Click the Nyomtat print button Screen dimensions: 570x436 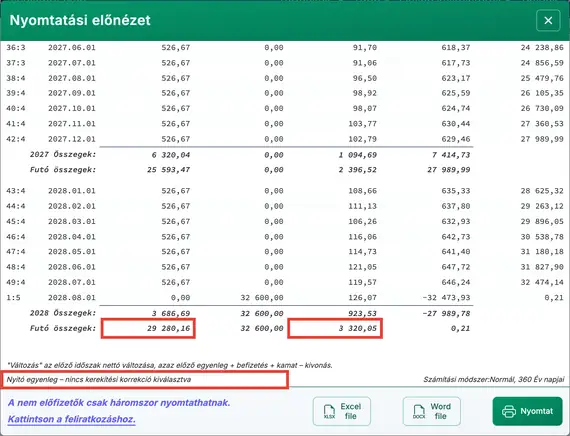pos(527,411)
